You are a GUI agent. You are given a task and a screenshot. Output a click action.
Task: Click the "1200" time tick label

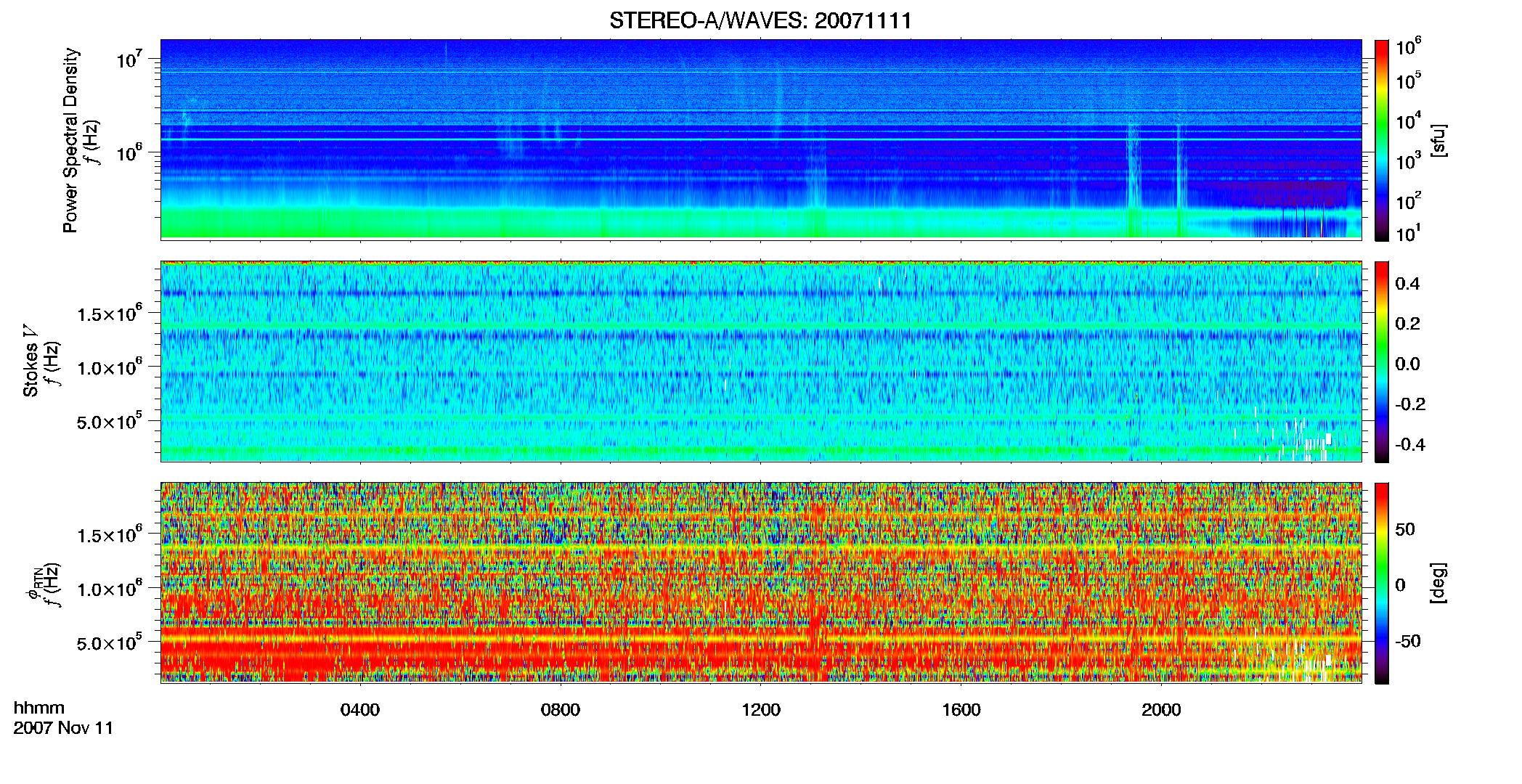tap(761, 710)
